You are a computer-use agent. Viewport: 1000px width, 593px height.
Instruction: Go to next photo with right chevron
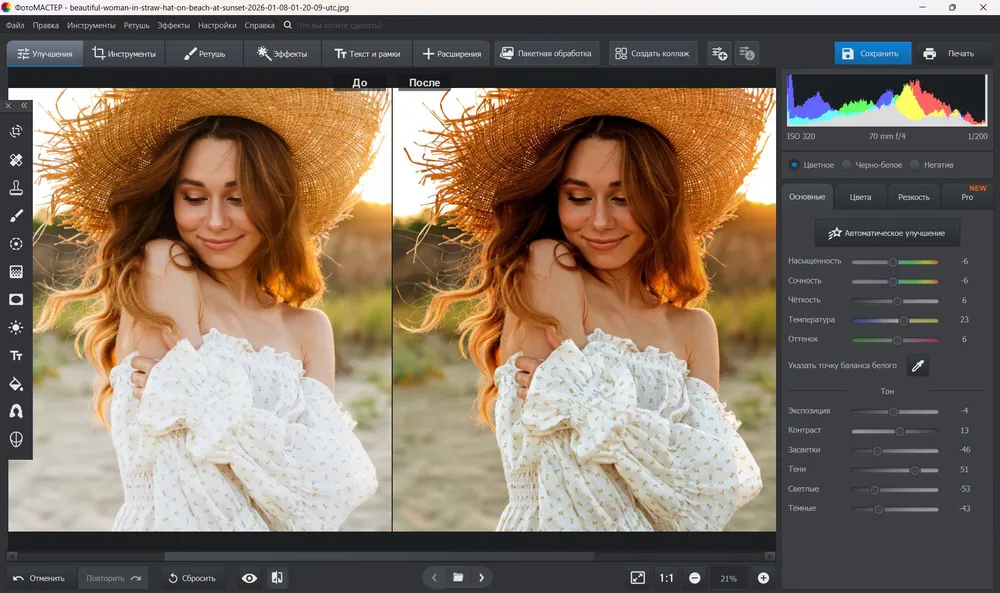[x=482, y=578]
